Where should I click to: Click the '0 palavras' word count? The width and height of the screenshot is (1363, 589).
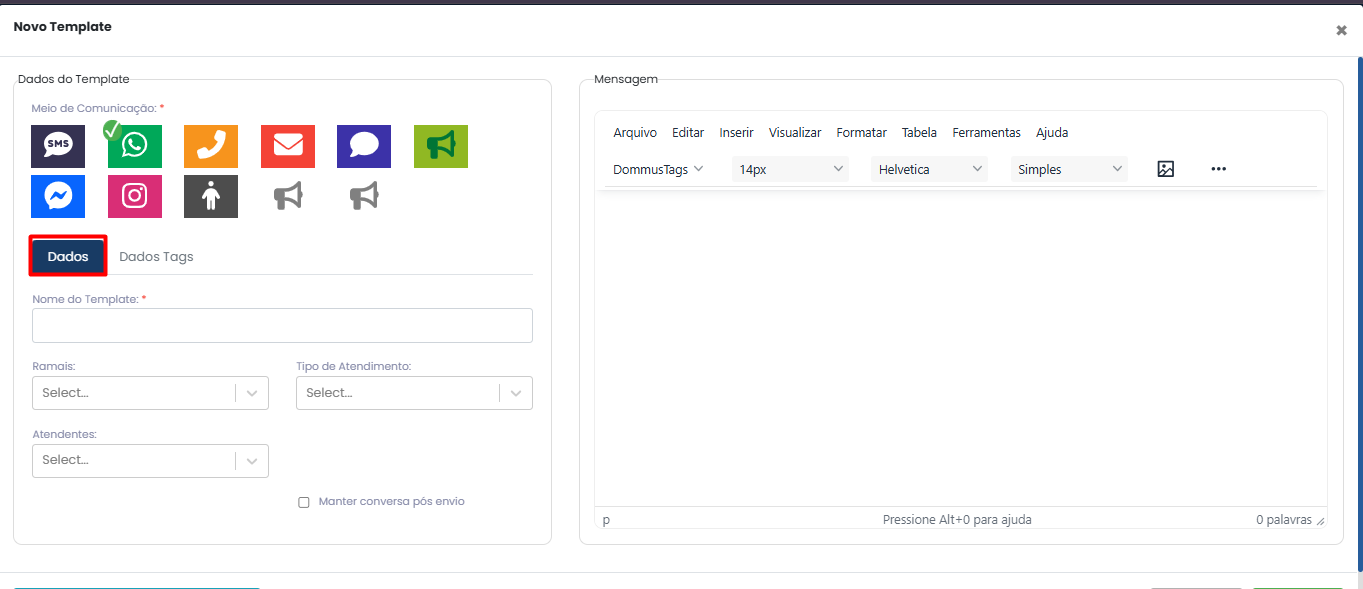click(x=1284, y=520)
